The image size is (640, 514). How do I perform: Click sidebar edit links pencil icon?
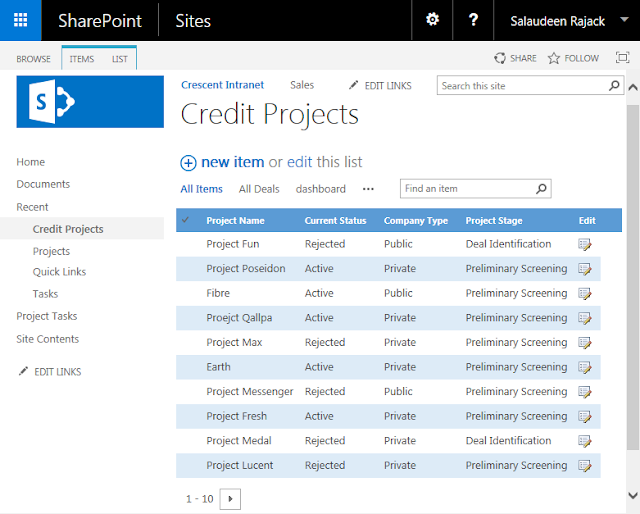[23, 371]
